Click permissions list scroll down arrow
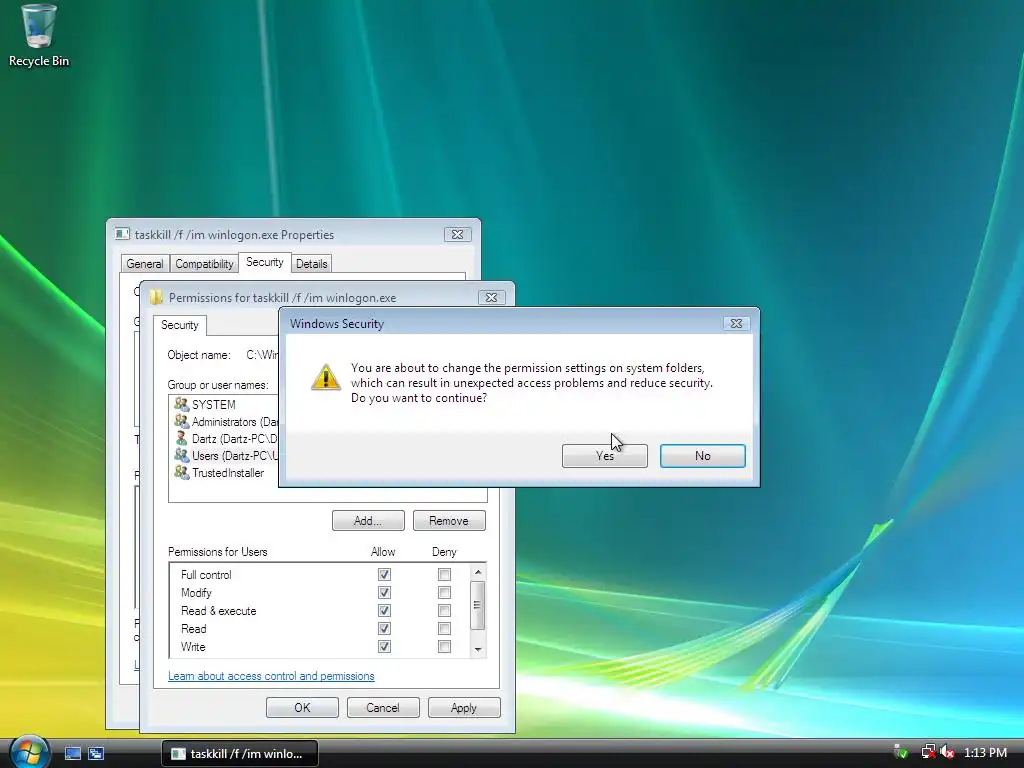This screenshot has height=768, width=1024. click(478, 649)
